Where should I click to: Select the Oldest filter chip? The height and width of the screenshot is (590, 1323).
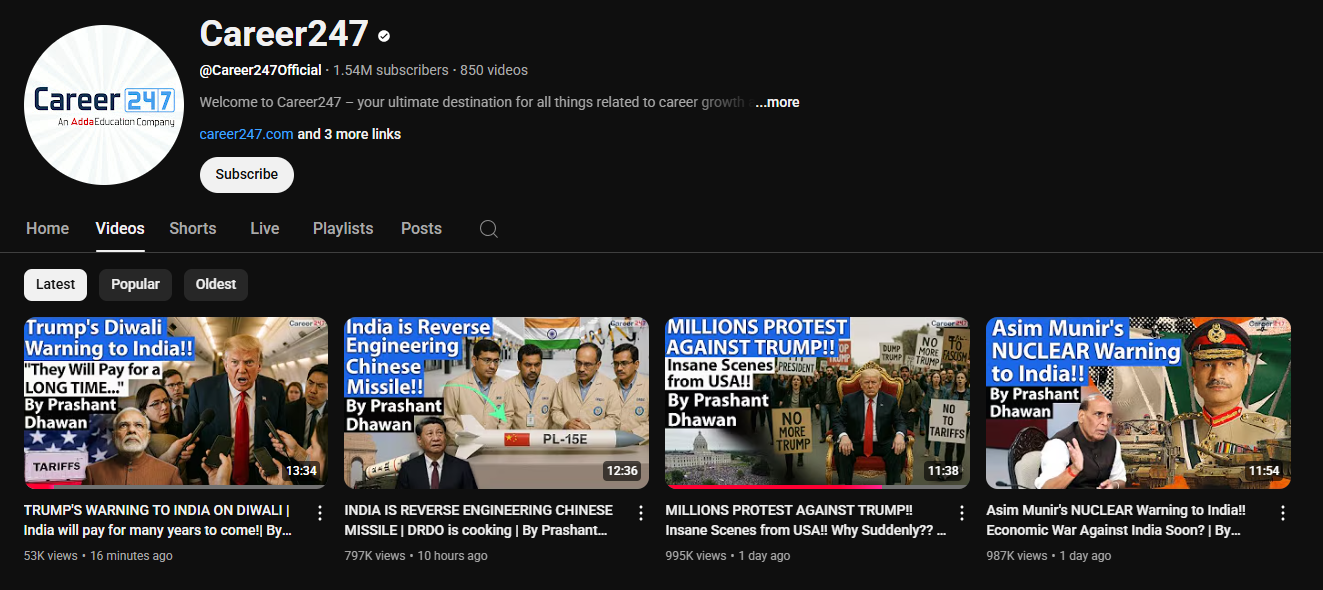(215, 285)
